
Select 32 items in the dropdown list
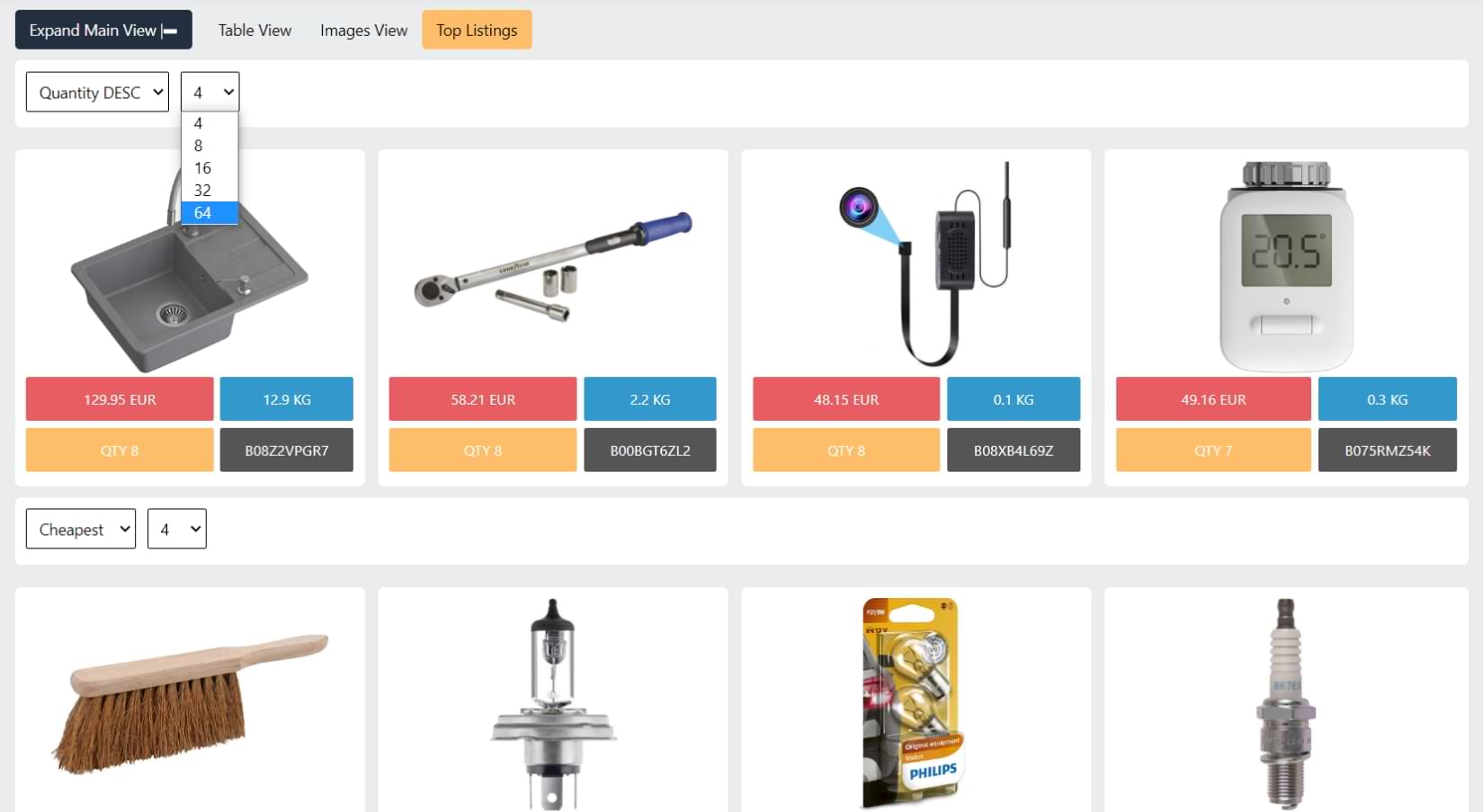[x=210, y=191]
